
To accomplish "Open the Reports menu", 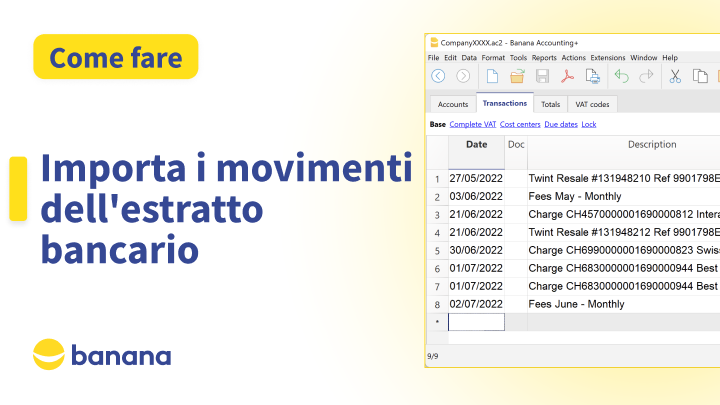I will [544, 57].
